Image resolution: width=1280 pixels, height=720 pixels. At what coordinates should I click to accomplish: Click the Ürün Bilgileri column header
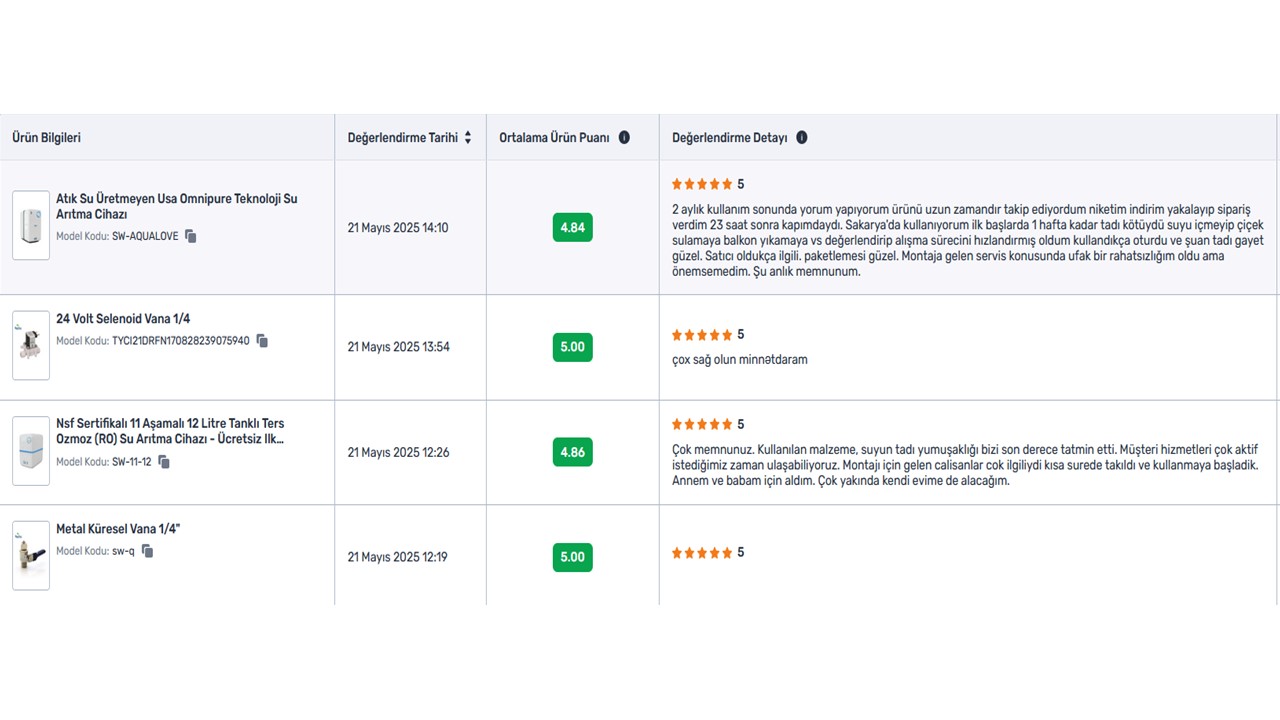(x=47, y=138)
